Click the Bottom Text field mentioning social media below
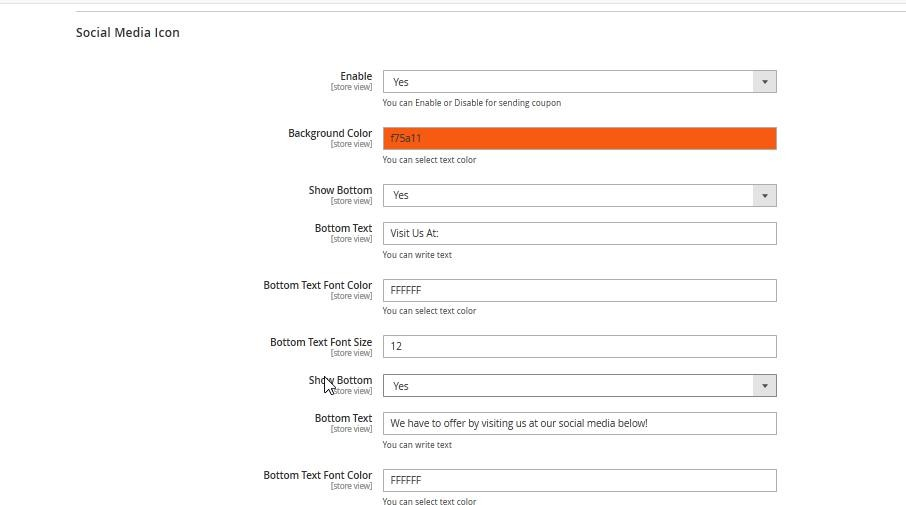906x505 pixels. pyautogui.click(x=579, y=424)
